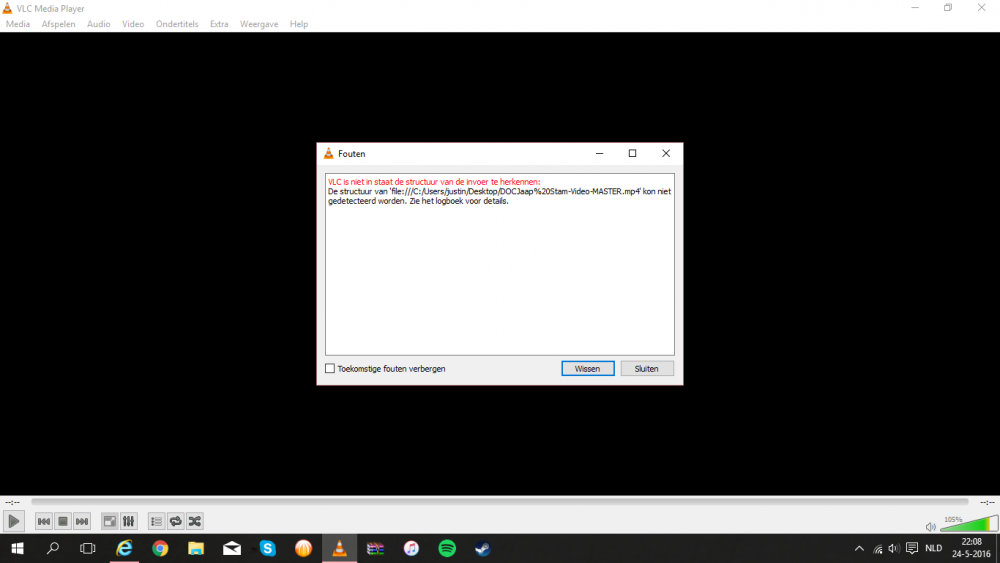The width and height of the screenshot is (1000, 563).
Task: Click the green volume level slider
Action: coord(966,525)
